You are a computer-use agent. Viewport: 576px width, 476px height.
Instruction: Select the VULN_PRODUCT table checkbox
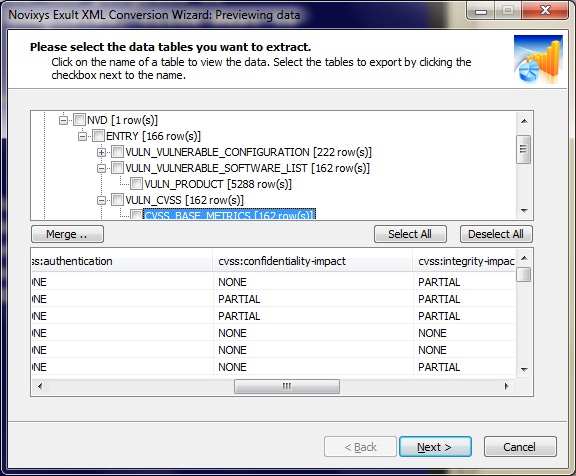click(136, 184)
